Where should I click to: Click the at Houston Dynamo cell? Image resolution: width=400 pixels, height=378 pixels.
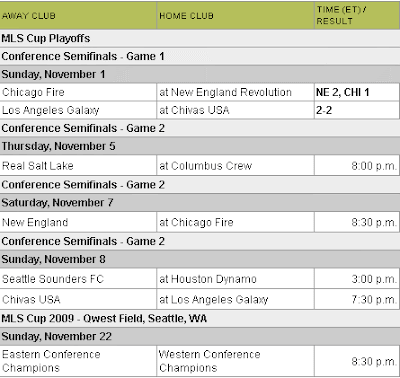(x=235, y=279)
